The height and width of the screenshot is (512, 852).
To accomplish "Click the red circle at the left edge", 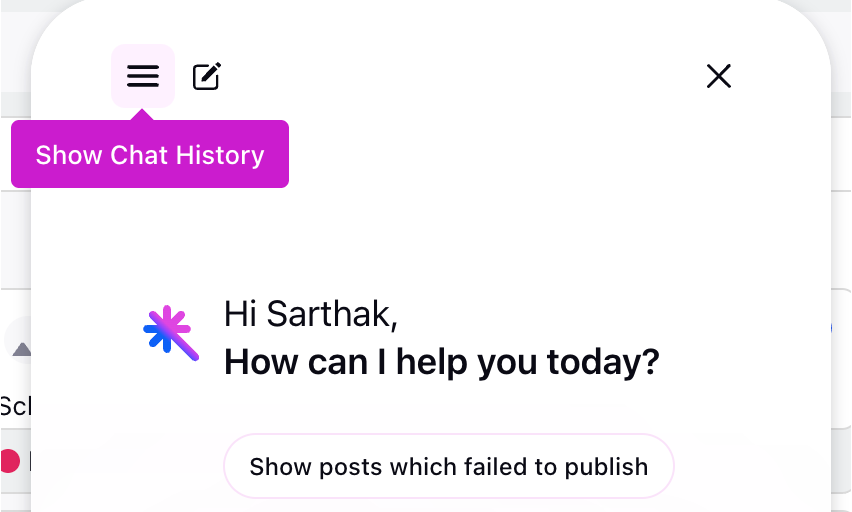I will coord(10,461).
